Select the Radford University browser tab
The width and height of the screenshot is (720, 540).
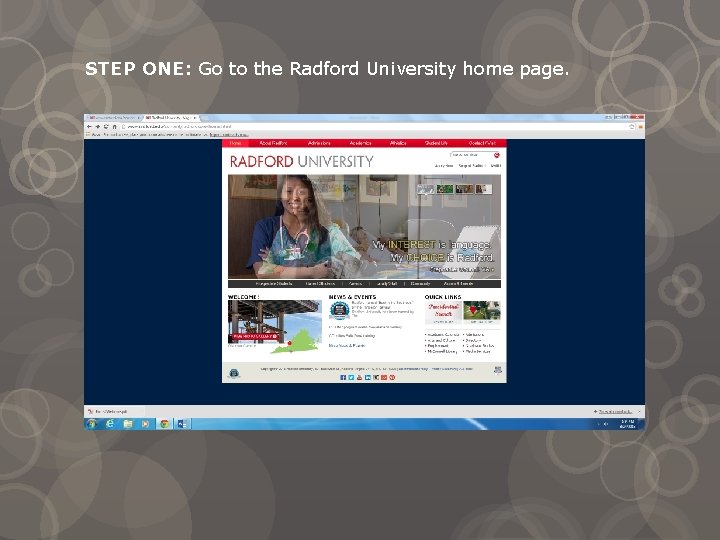(171, 118)
